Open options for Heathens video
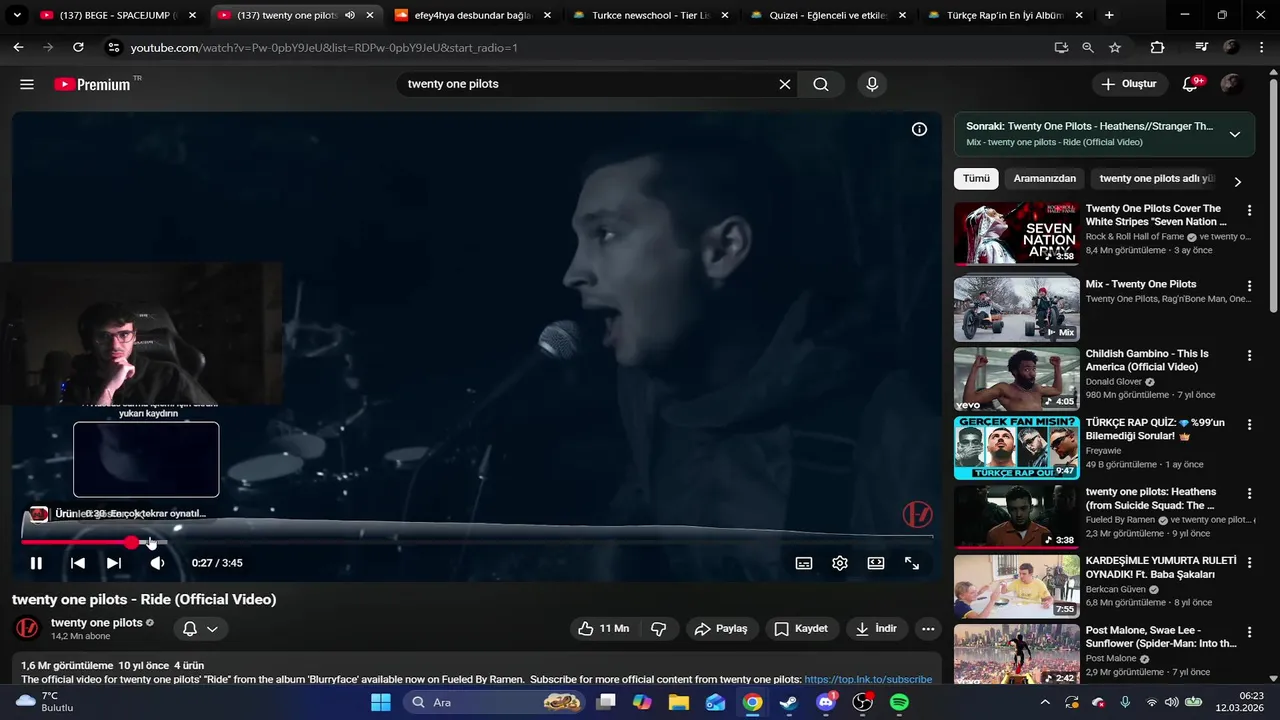Viewport: 1280px width, 720px height. [1249, 493]
